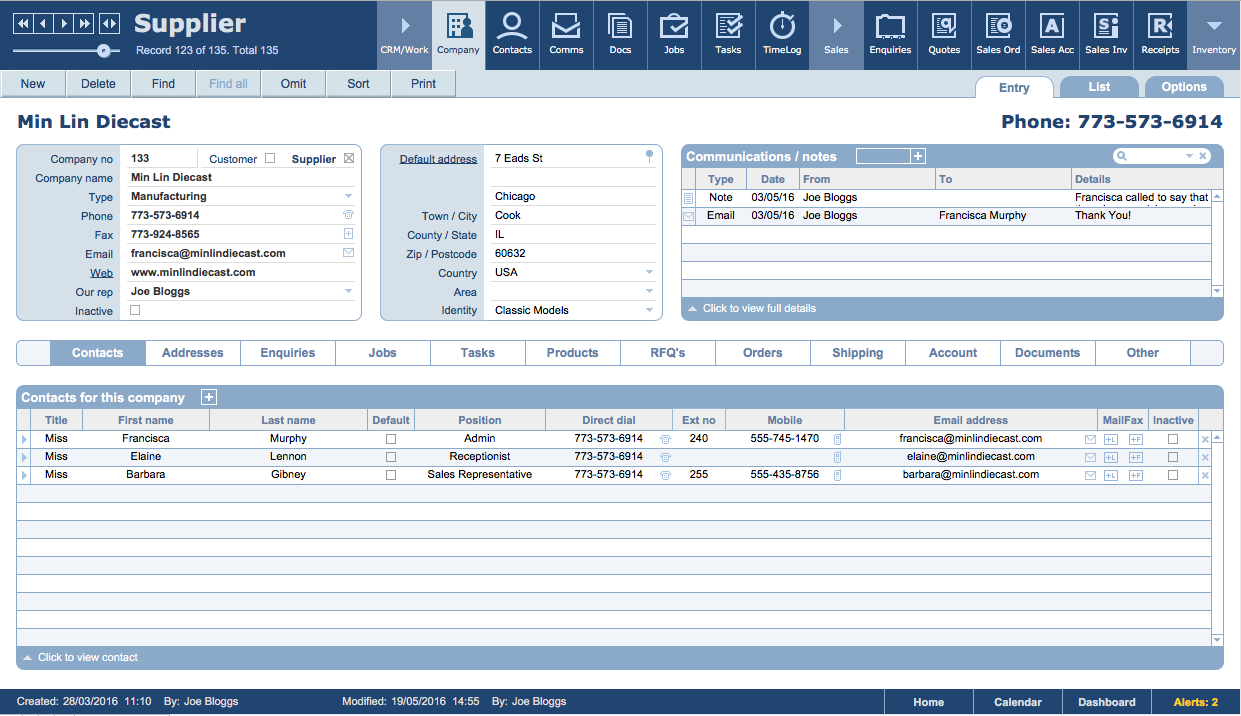Click the plus icon to add a new contact
The width and height of the screenshot is (1241, 716).
pos(209,397)
